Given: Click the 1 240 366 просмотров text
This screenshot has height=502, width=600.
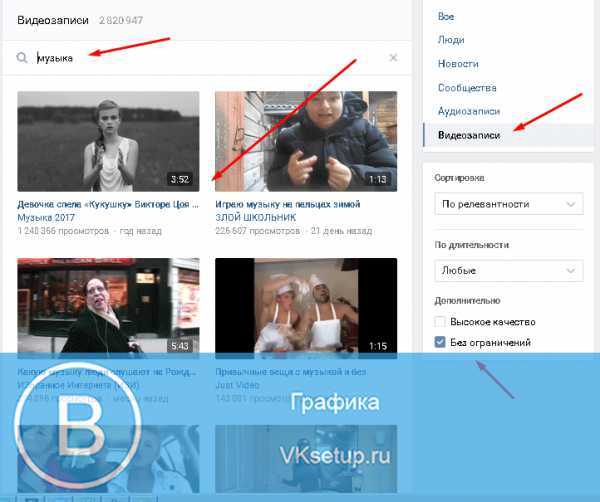Looking at the screenshot, I should (x=63, y=231).
